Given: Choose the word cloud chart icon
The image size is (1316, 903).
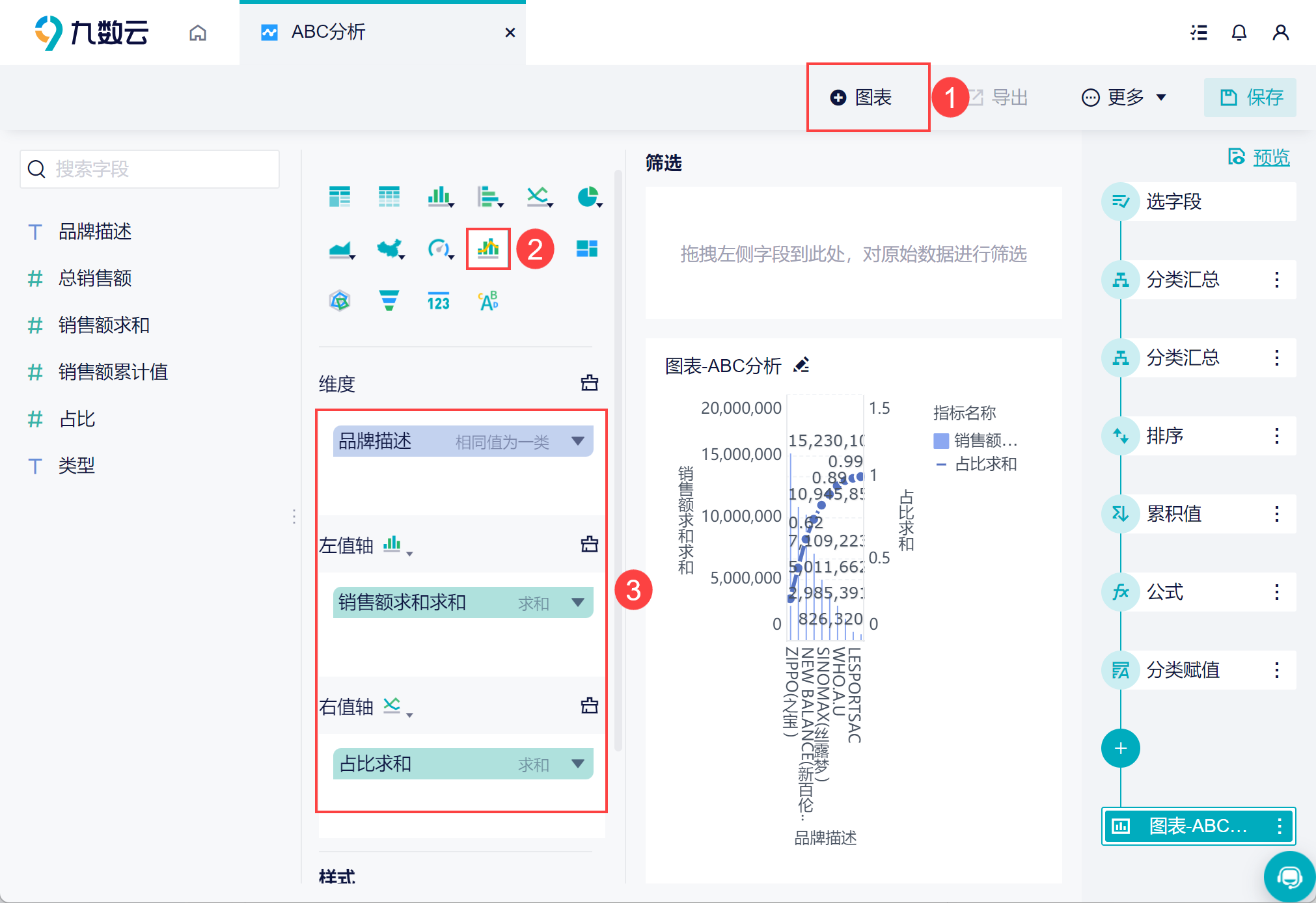Looking at the screenshot, I should pyautogui.click(x=488, y=301).
